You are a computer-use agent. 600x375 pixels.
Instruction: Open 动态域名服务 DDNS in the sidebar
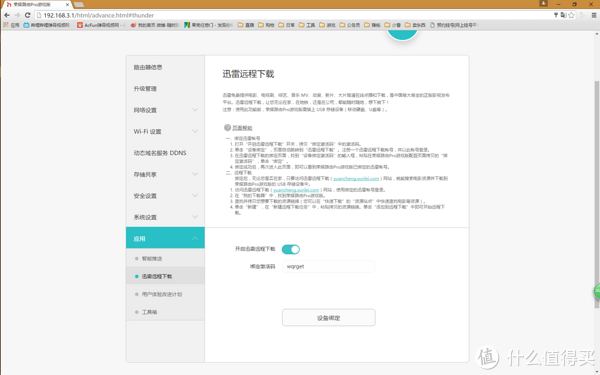click(165, 153)
